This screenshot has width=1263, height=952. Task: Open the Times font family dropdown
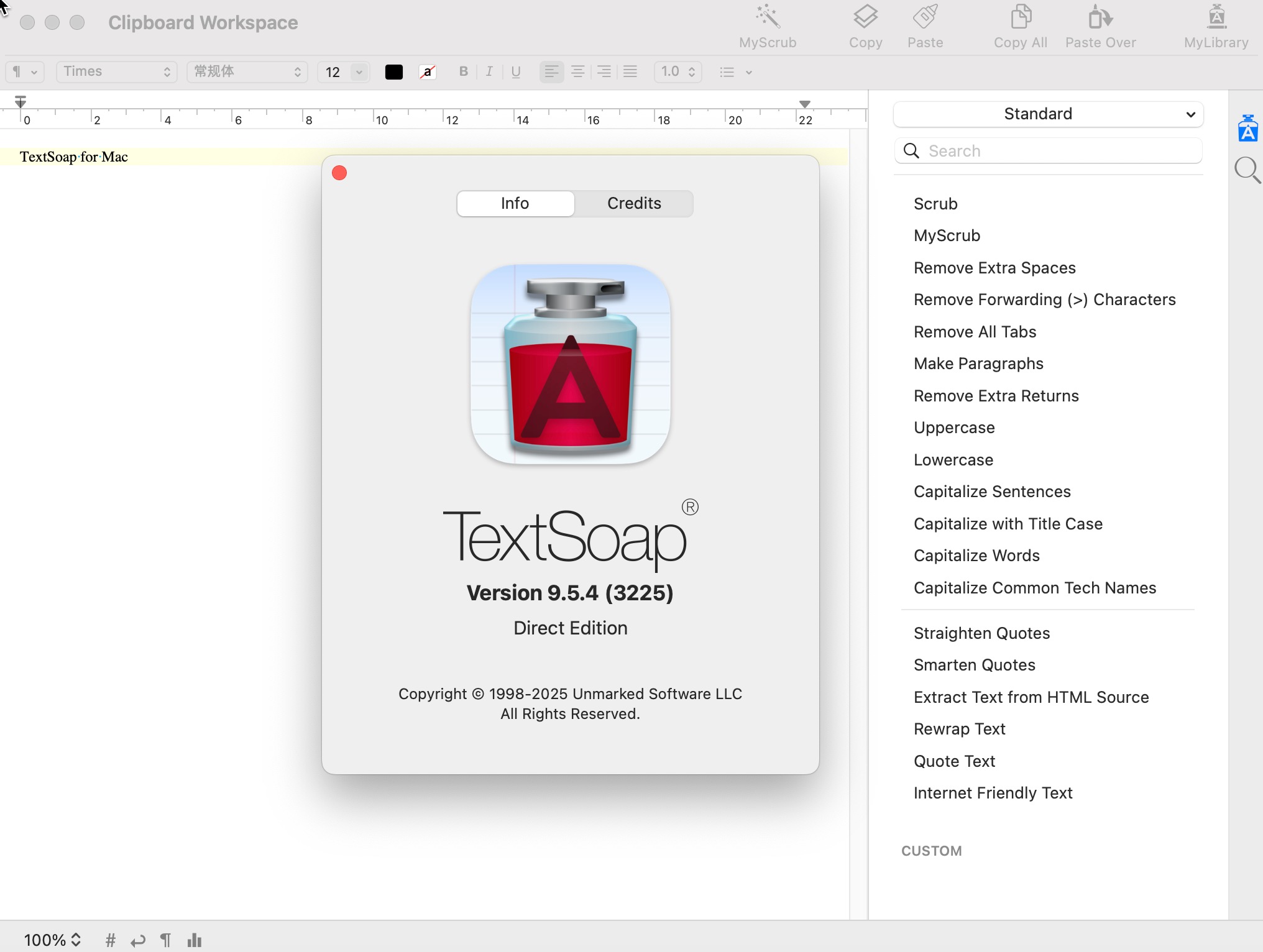tap(116, 71)
